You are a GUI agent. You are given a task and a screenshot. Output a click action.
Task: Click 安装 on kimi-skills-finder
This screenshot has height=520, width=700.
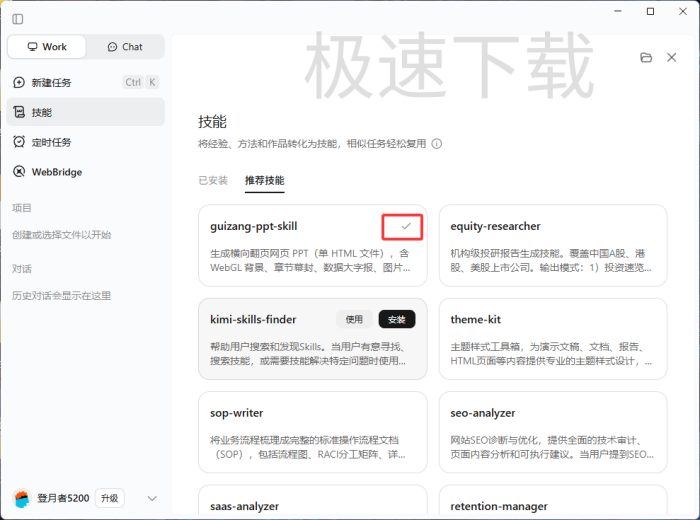[x=396, y=320]
